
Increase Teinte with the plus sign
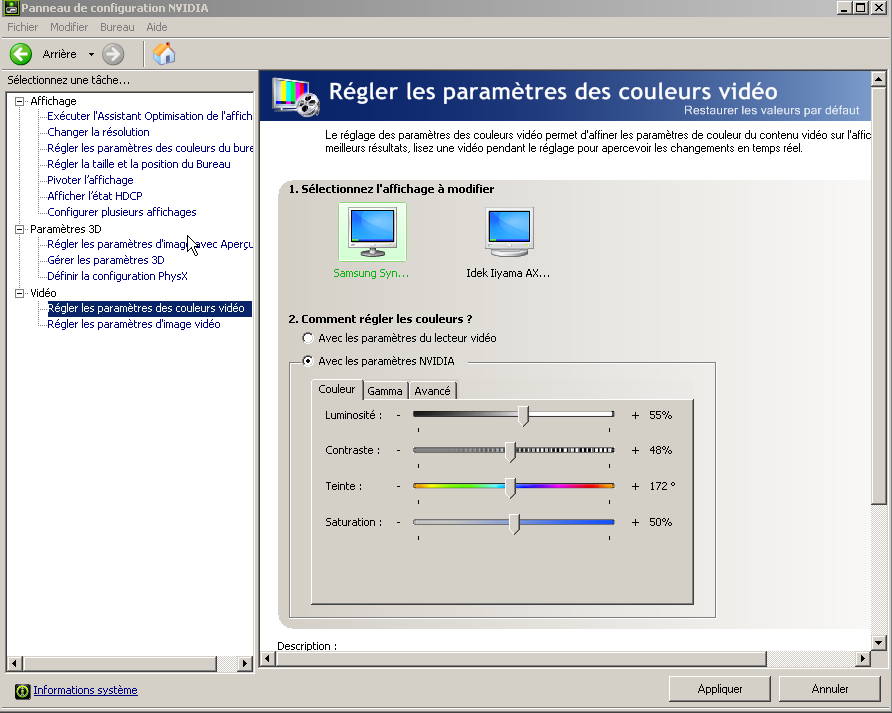[635, 486]
